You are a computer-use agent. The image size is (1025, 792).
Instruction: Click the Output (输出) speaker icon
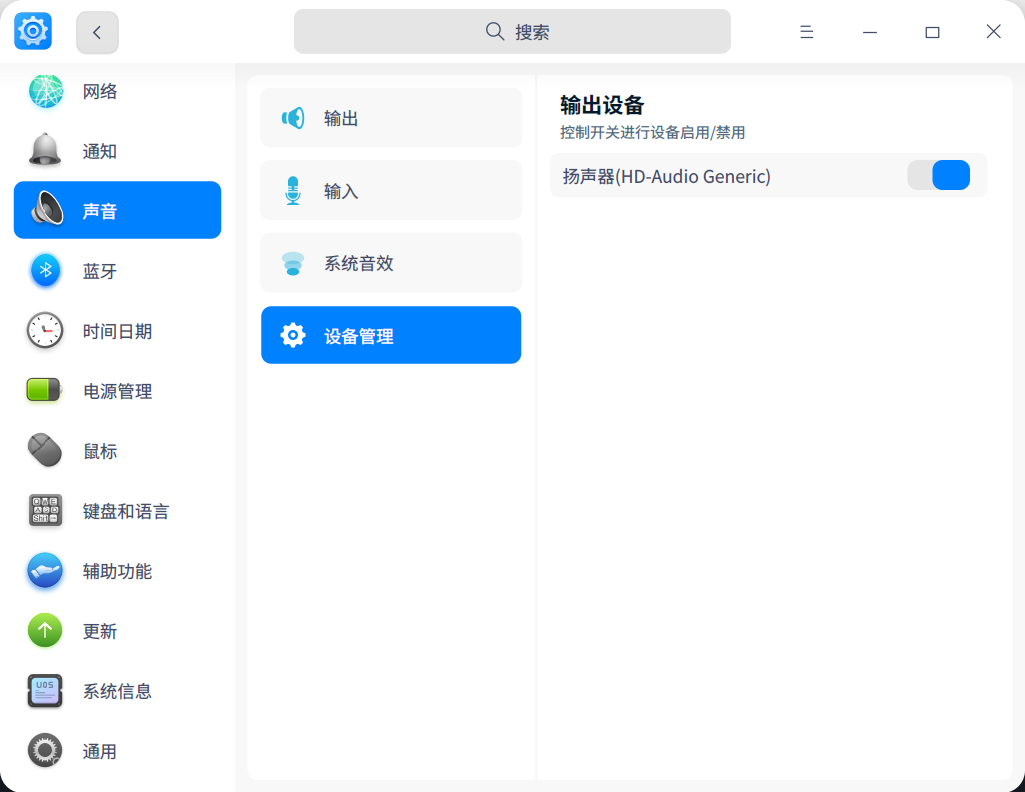click(293, 118)
